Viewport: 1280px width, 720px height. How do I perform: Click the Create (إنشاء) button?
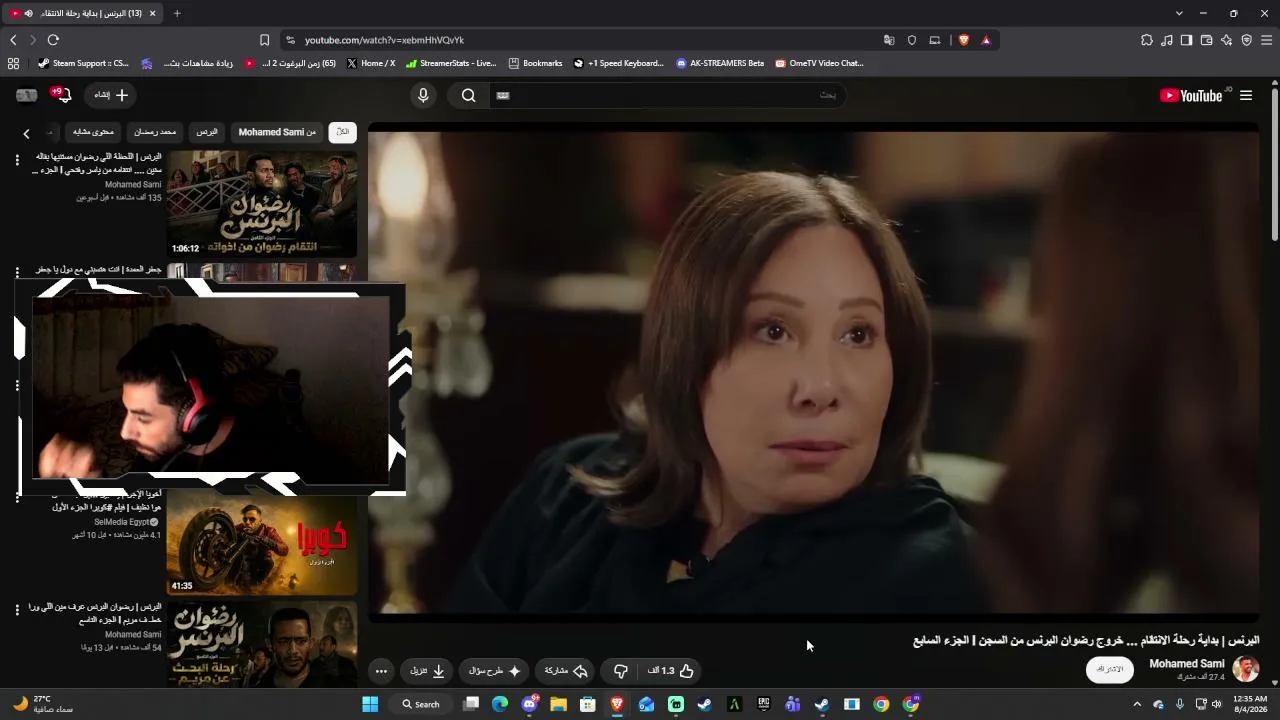111,95
